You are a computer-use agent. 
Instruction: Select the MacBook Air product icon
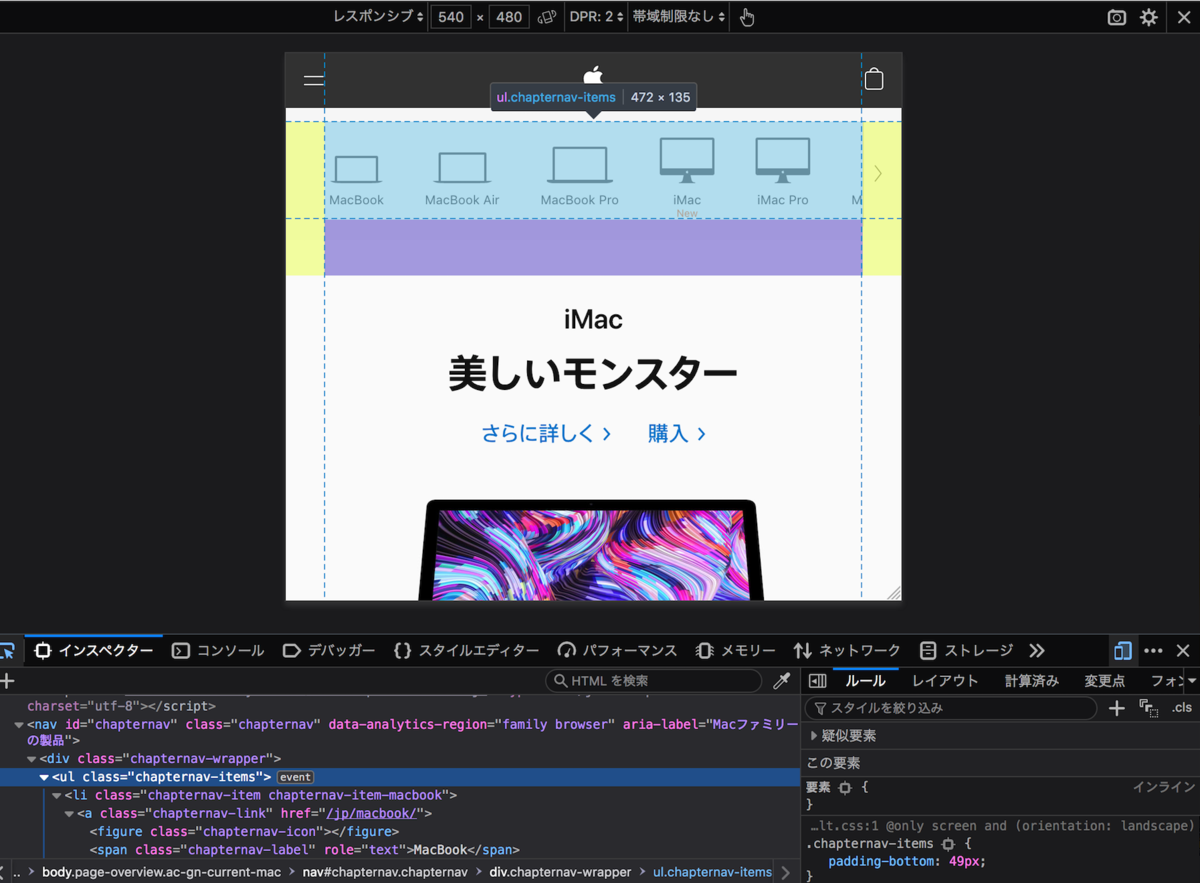pyautogui.click(x=462, y=180)
